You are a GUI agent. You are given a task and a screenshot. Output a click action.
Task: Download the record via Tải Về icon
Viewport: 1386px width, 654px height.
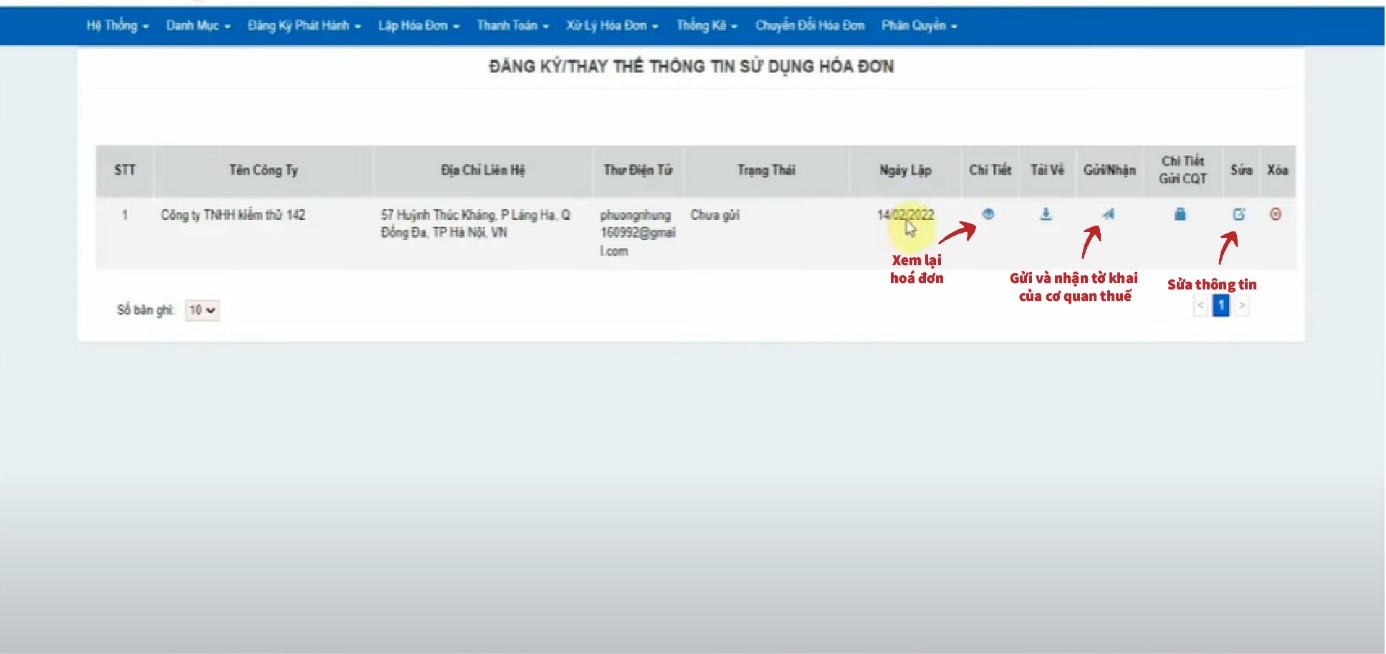click(x=1045, y=214)
